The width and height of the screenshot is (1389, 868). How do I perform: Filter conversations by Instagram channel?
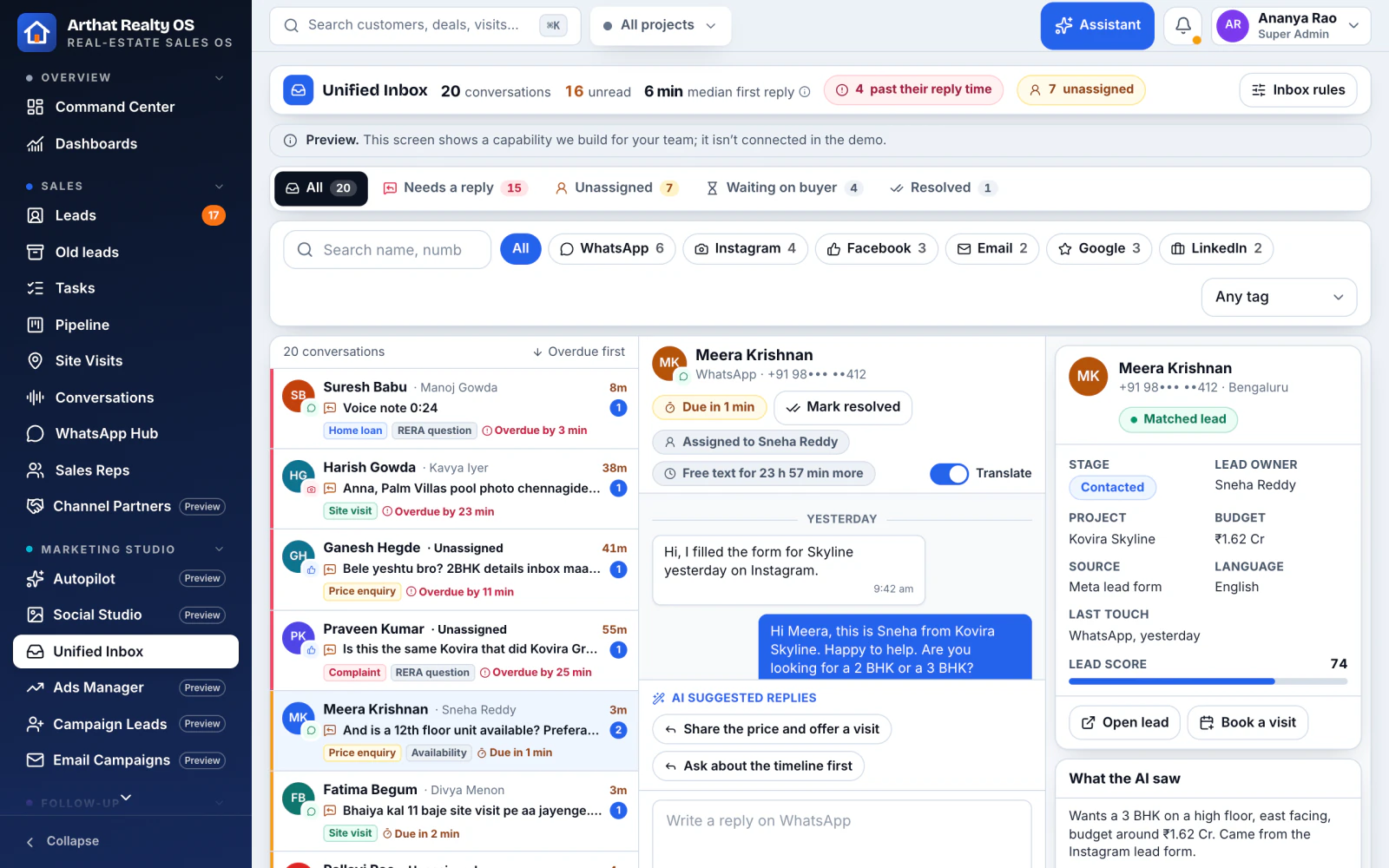click(746, 249)
